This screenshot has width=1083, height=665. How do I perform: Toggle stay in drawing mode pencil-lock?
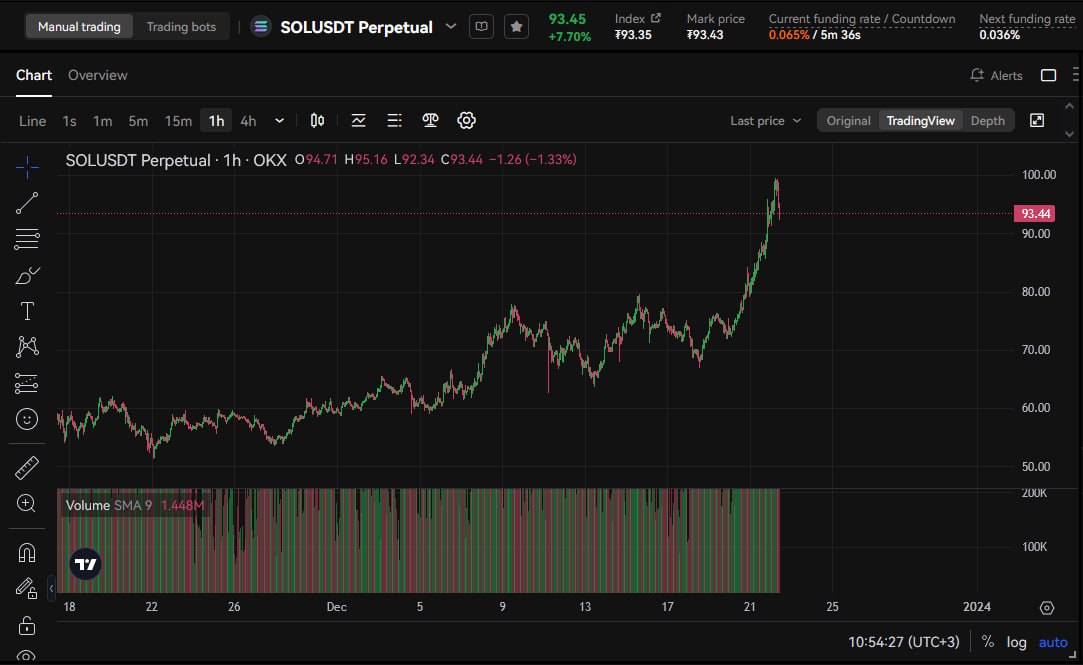click(27, 588)
